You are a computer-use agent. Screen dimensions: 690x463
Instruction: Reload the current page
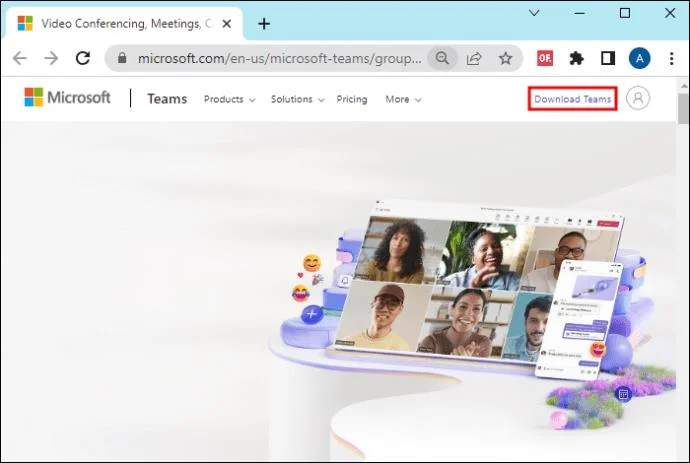[83, 58]
